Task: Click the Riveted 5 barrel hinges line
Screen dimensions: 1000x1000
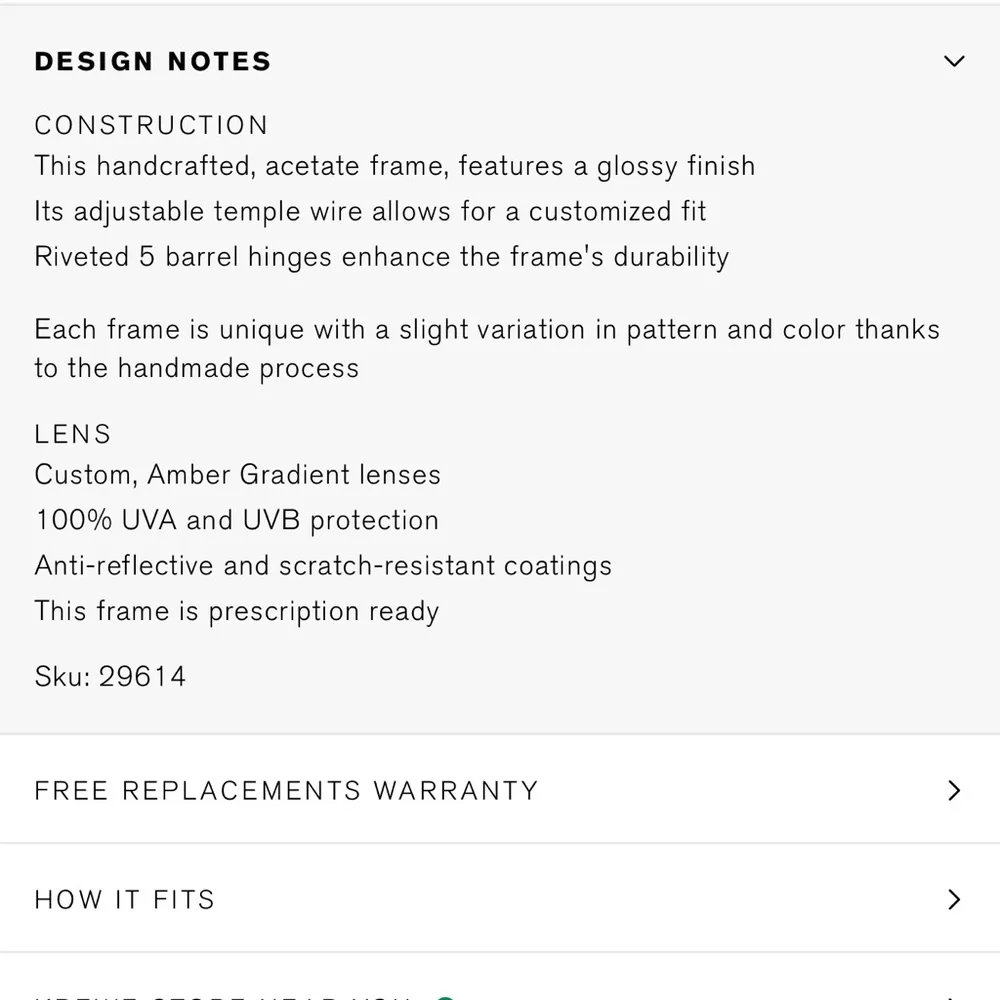Action: [382, 257]
